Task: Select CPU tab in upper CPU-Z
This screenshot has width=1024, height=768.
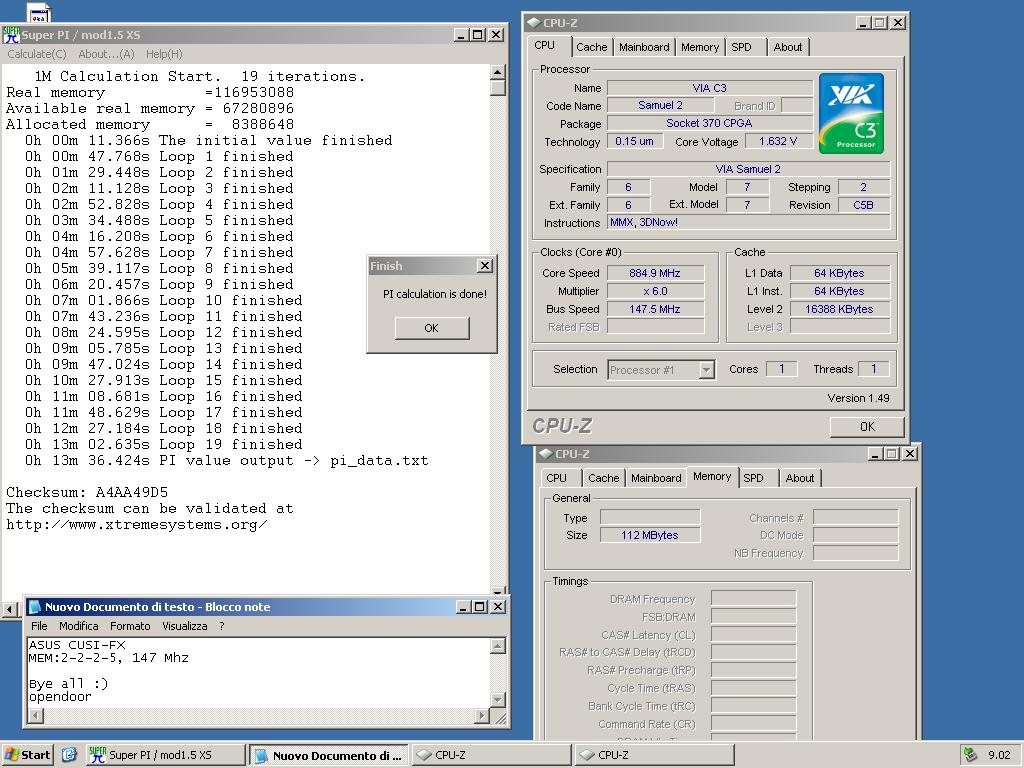Action: tap(545, 45)
